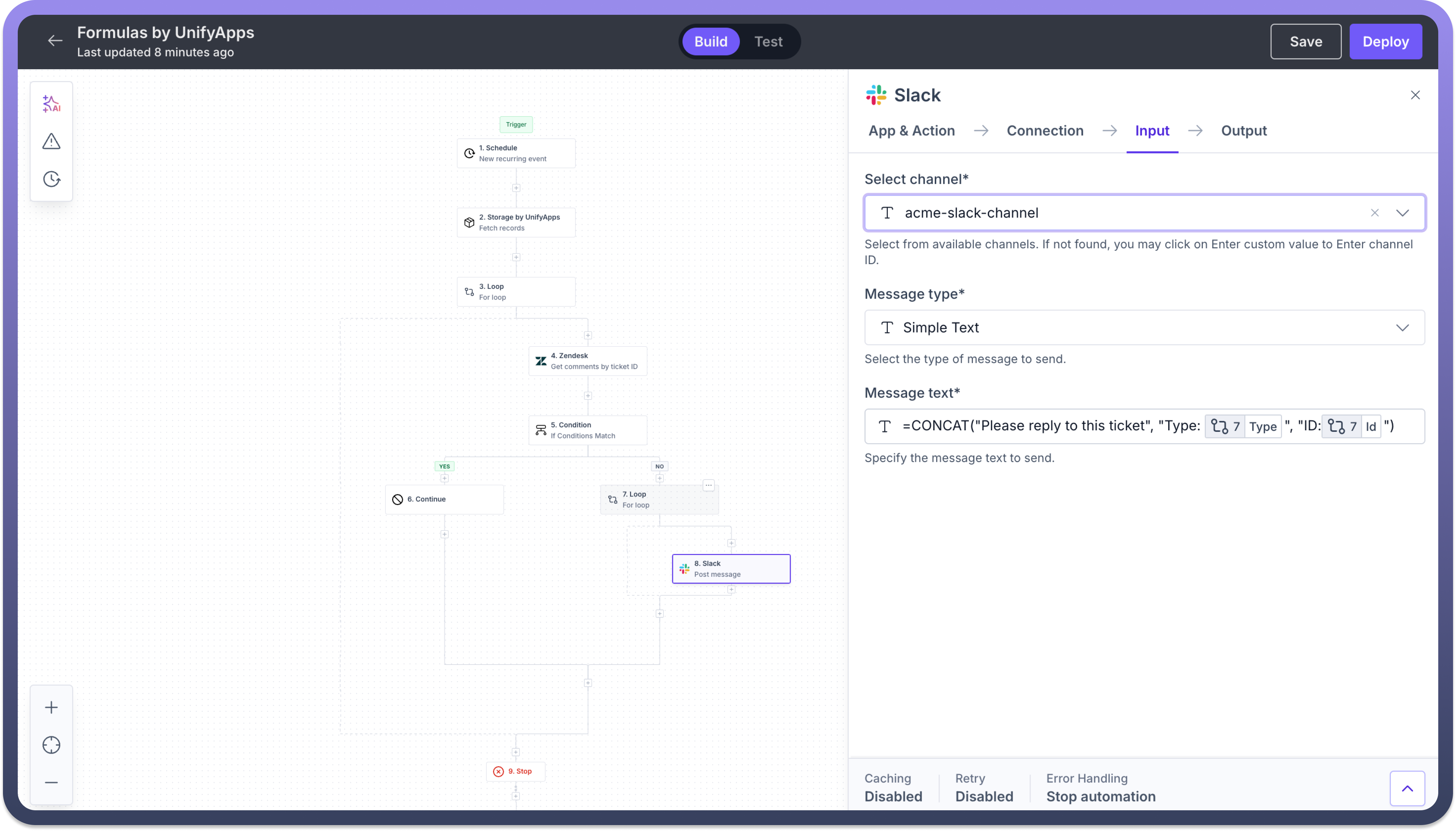Open the Output tab
This screenshot has height=831, width=1456.
[1243, 131]
